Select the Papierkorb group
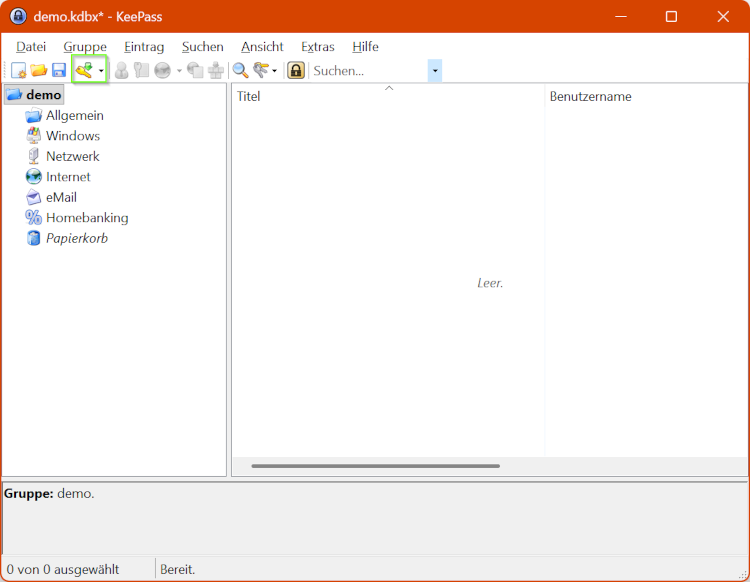750x582 pixels. [x=77, y=238]
